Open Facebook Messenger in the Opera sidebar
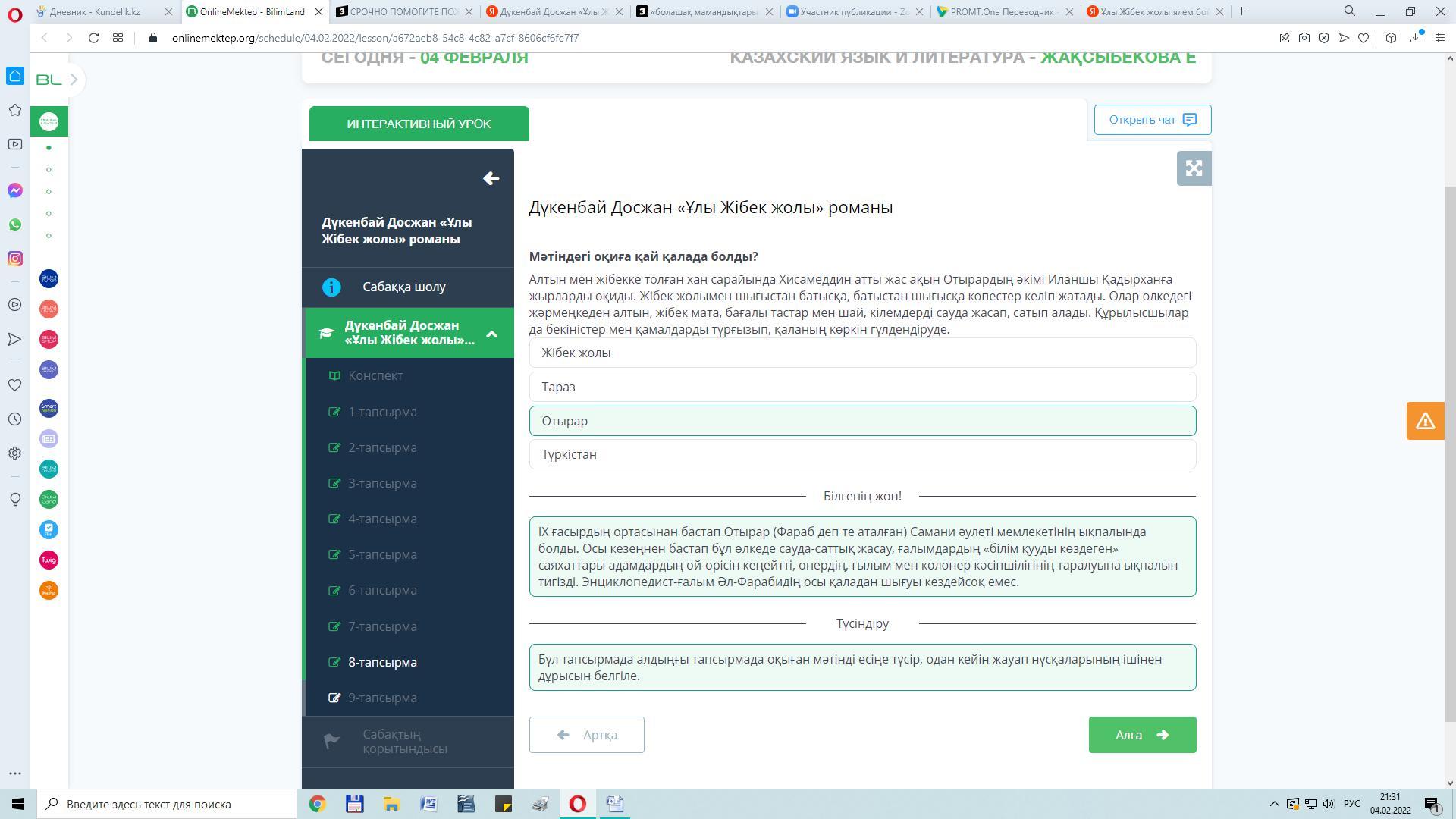This screenshot has width=1456, height=819. [x=14, y=190]
